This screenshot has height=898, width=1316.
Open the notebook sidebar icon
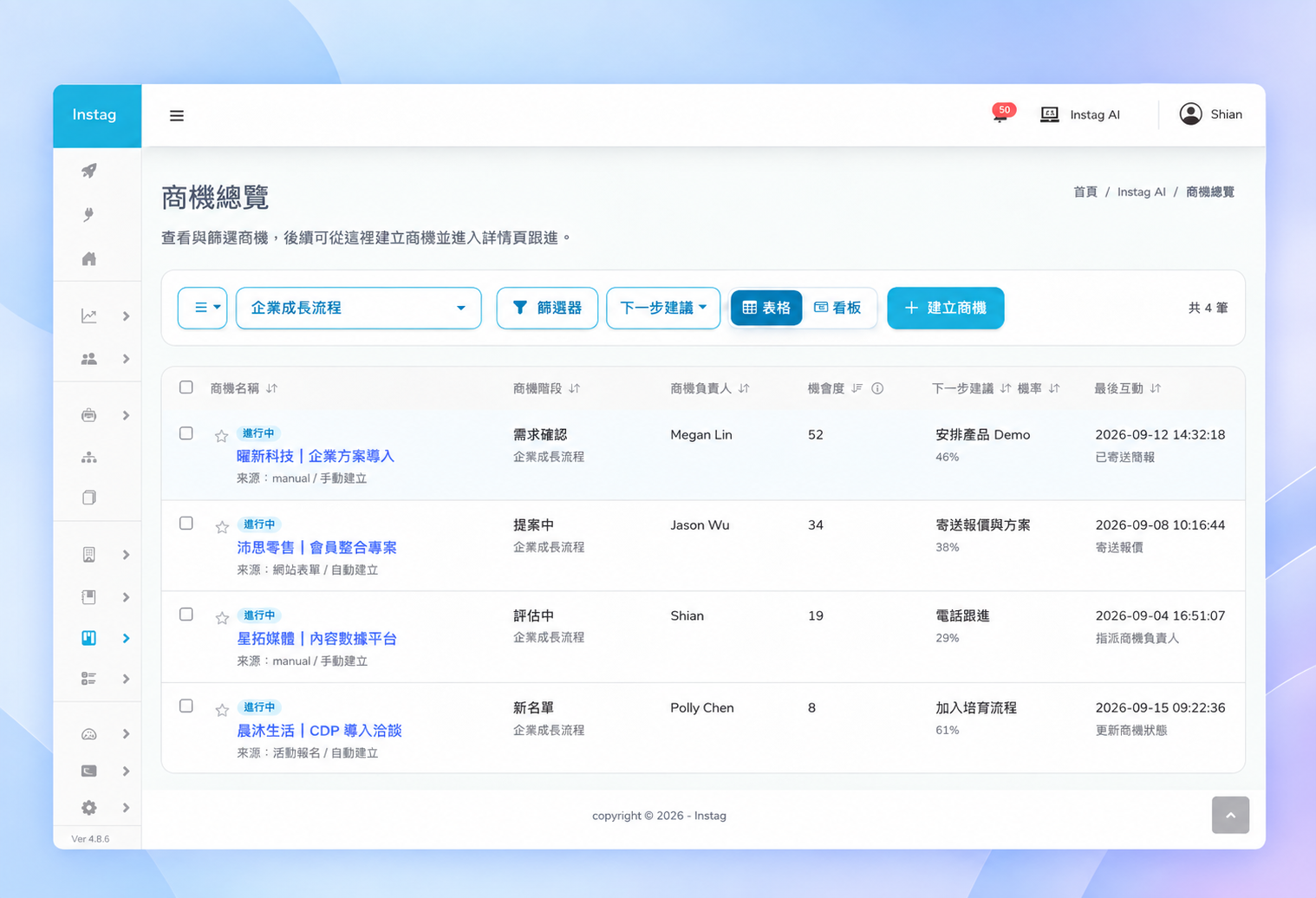tap(88, 597)
